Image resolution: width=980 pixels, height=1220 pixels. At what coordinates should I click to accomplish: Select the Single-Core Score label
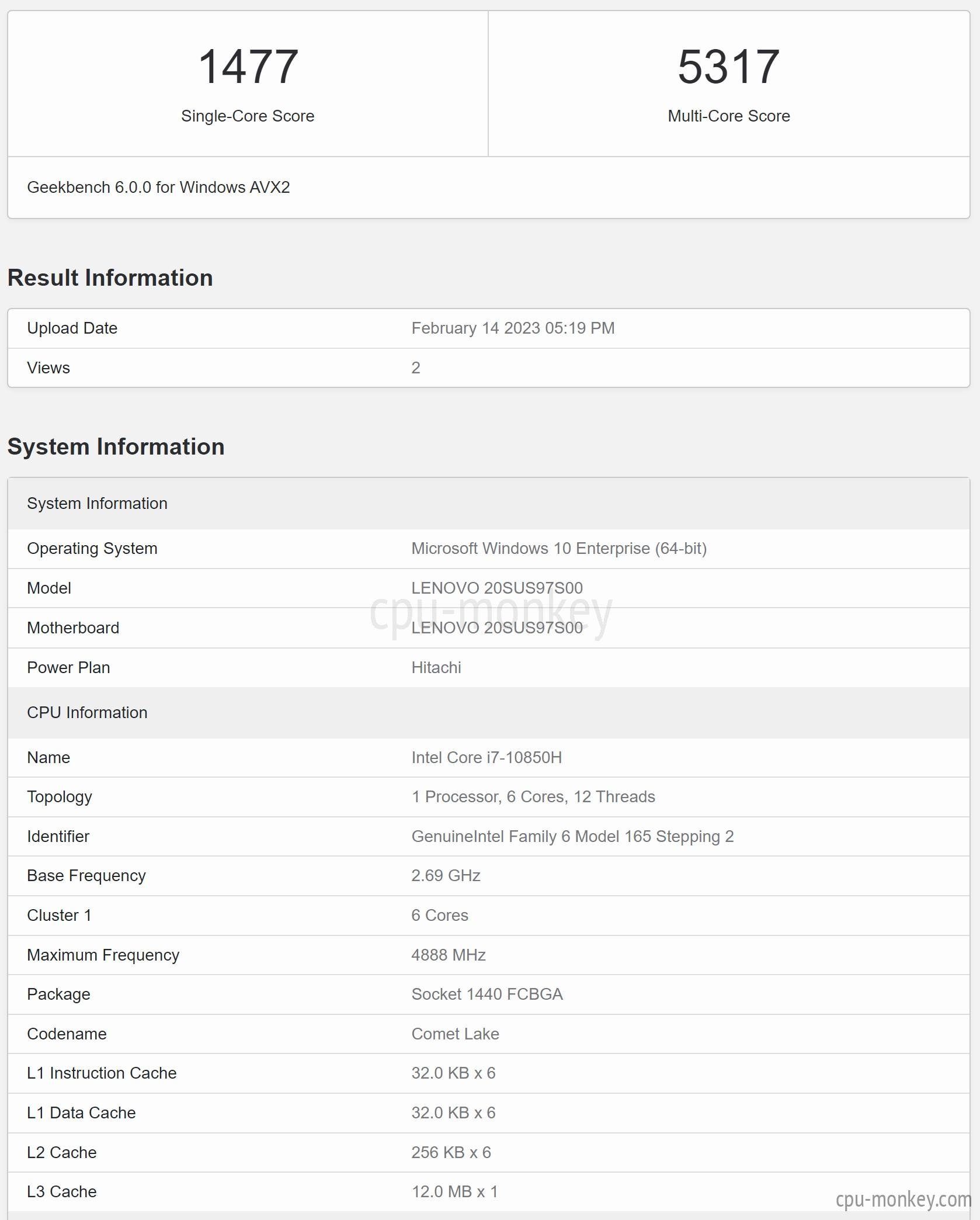click(x=248, y=116)
